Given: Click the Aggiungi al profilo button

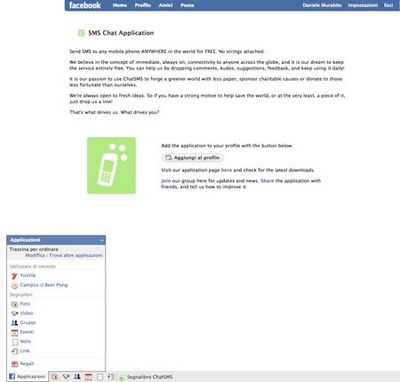Looking at the screenshot, I should [193, 158].
